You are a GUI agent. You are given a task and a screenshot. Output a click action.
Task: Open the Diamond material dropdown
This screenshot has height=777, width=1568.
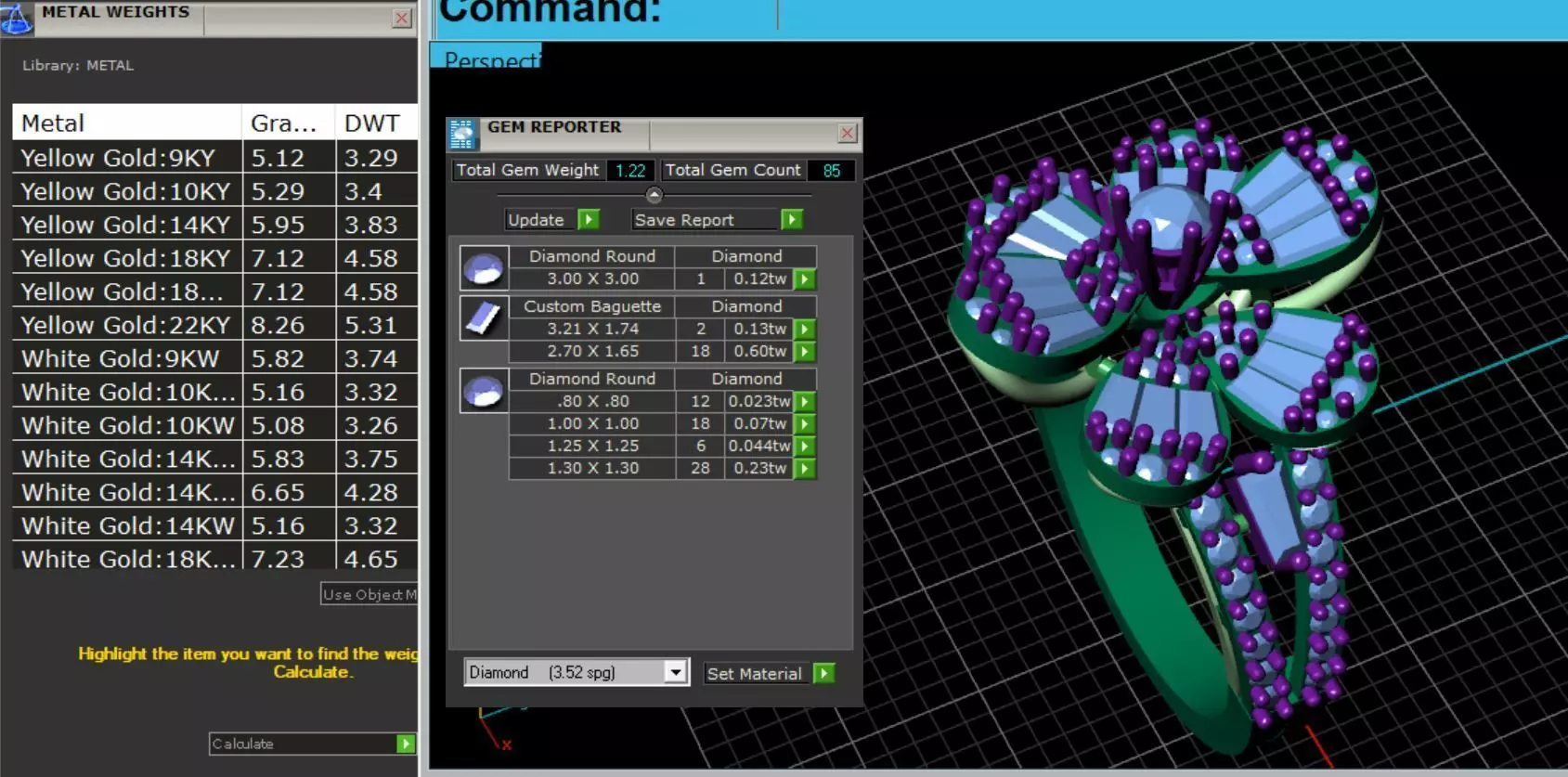coord(676,672)
